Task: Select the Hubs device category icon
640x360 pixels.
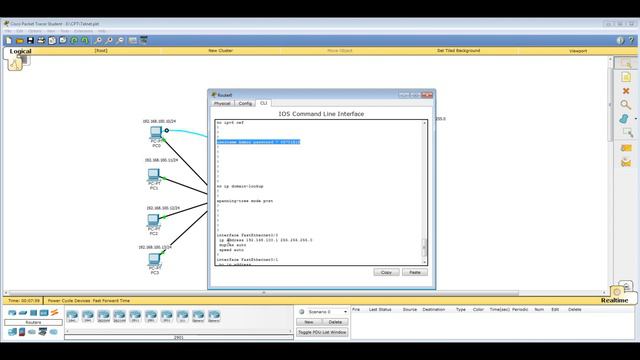Action: 33,313
